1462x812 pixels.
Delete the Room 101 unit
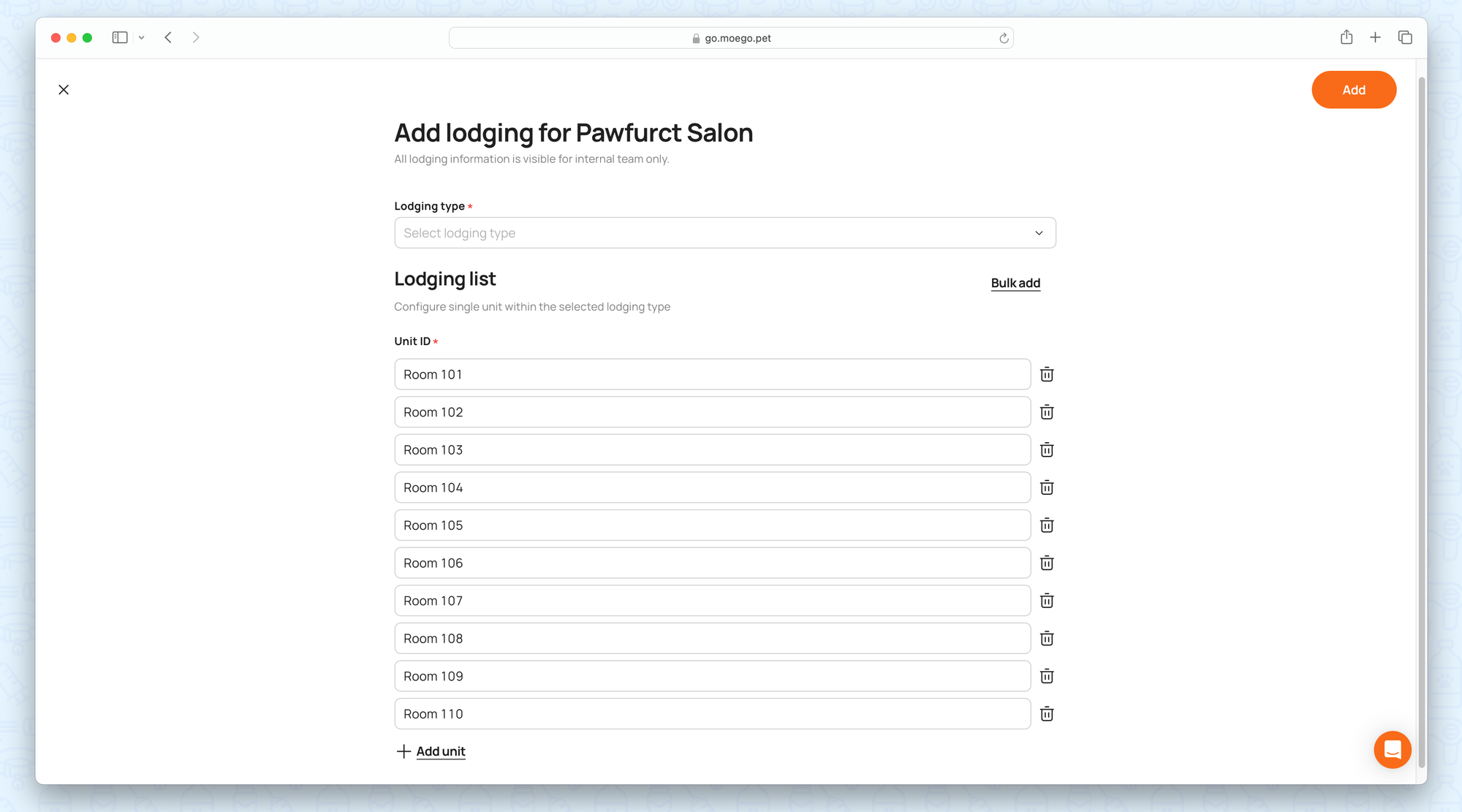pyautogui.click(x=1047, y=374)
